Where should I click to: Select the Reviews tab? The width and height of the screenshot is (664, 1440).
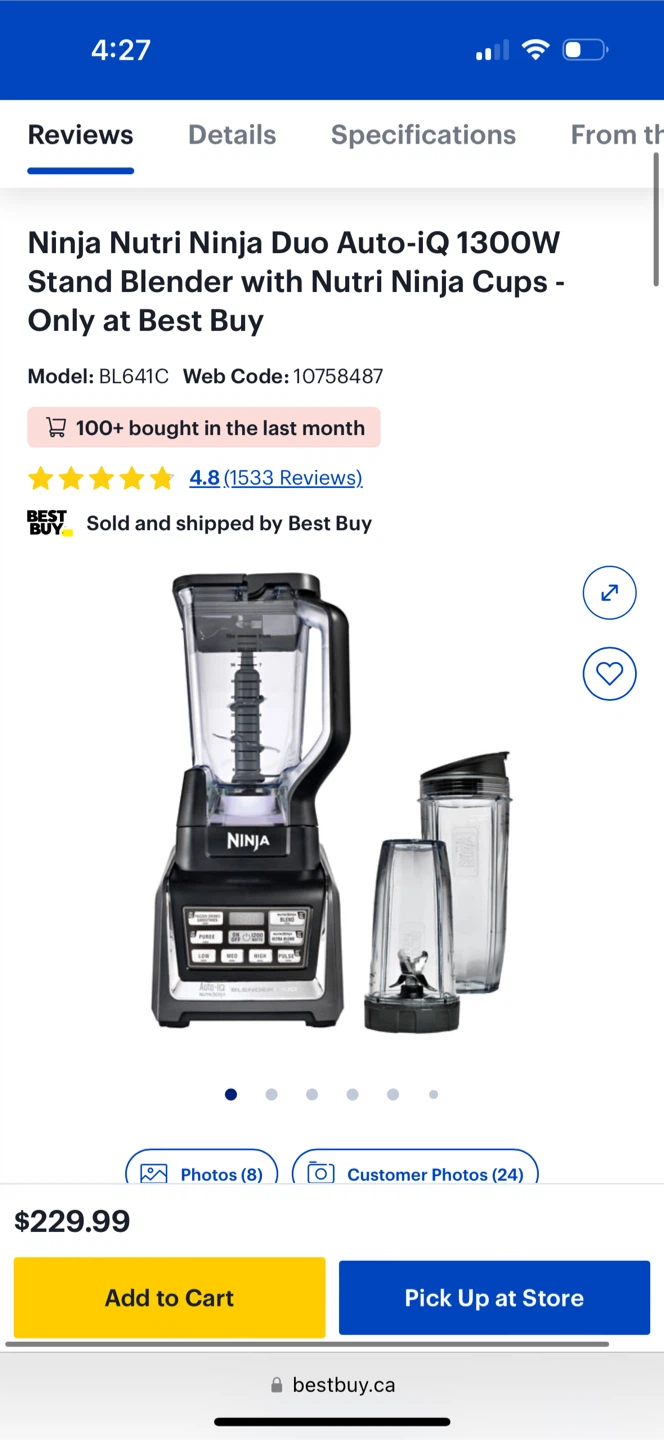point(80,135)
